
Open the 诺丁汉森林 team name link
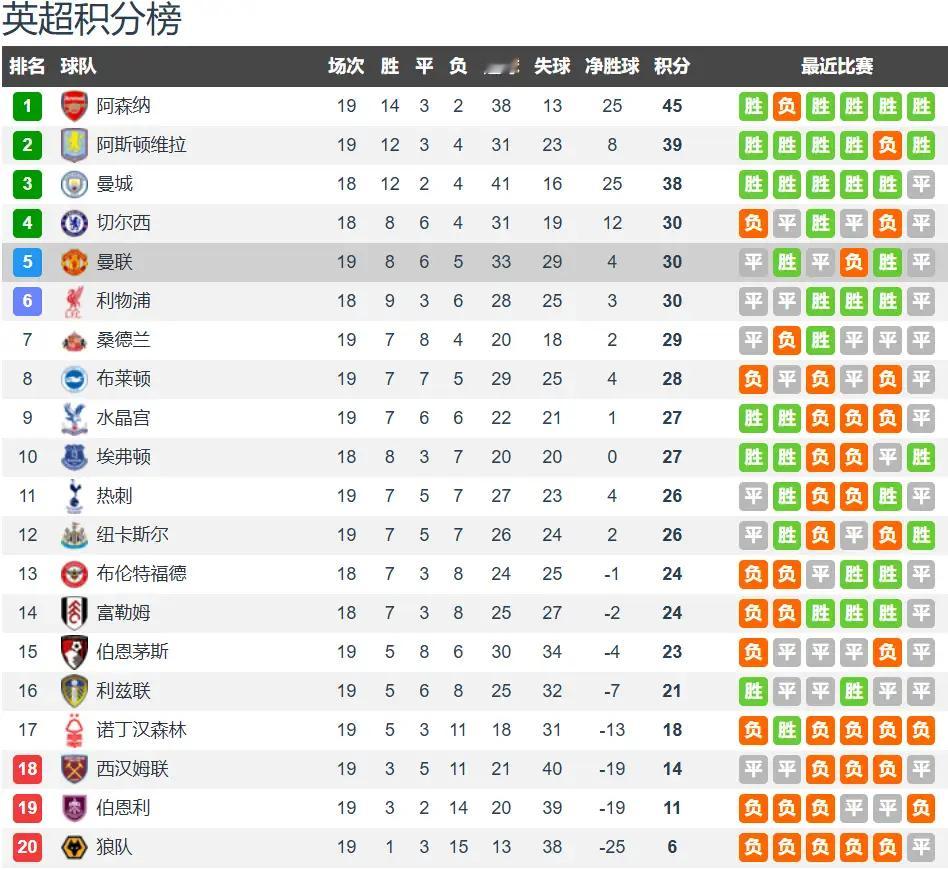pyautogui.click(x=141, y=730)
